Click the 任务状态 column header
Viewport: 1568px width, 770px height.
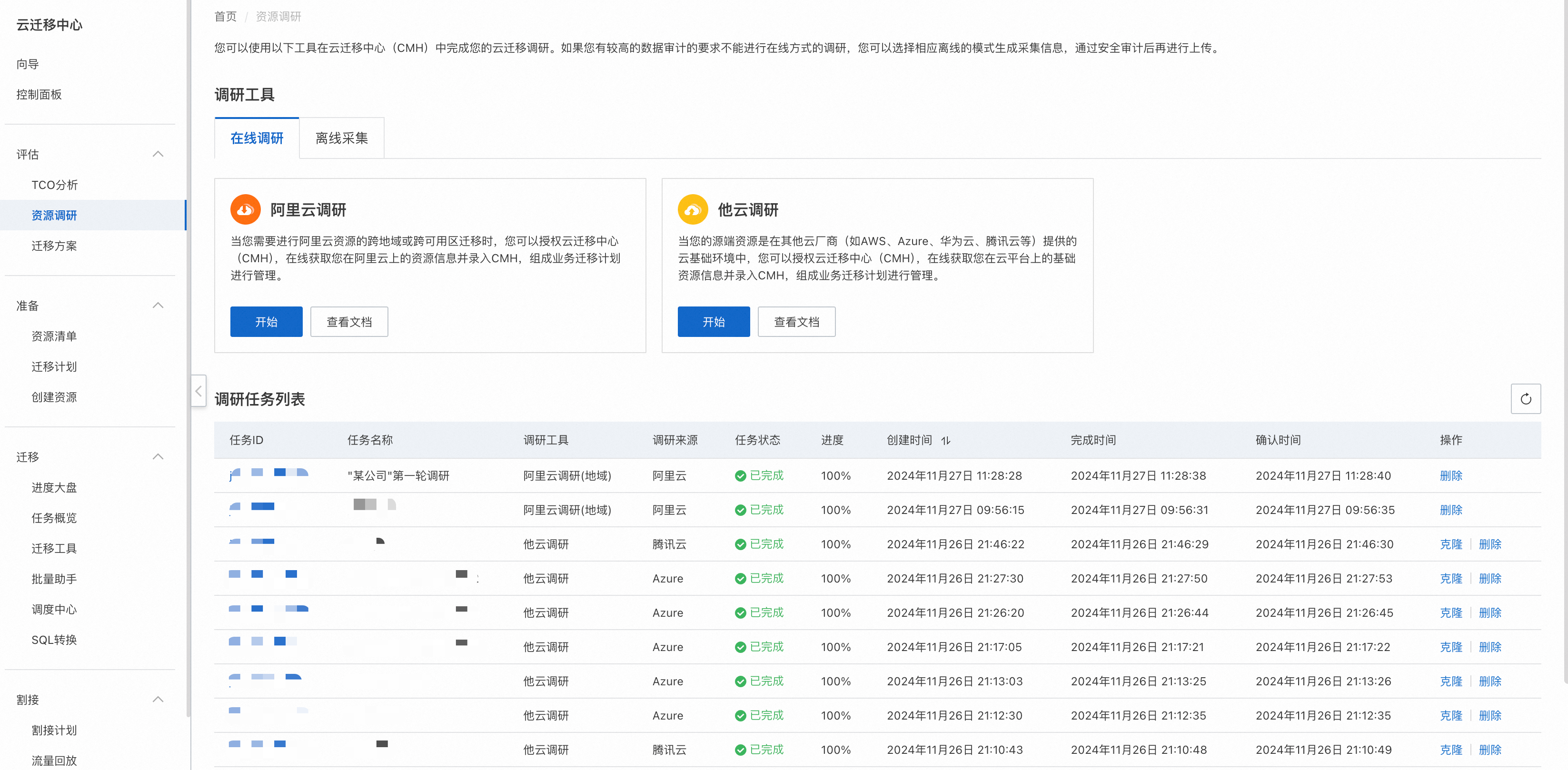757,440
